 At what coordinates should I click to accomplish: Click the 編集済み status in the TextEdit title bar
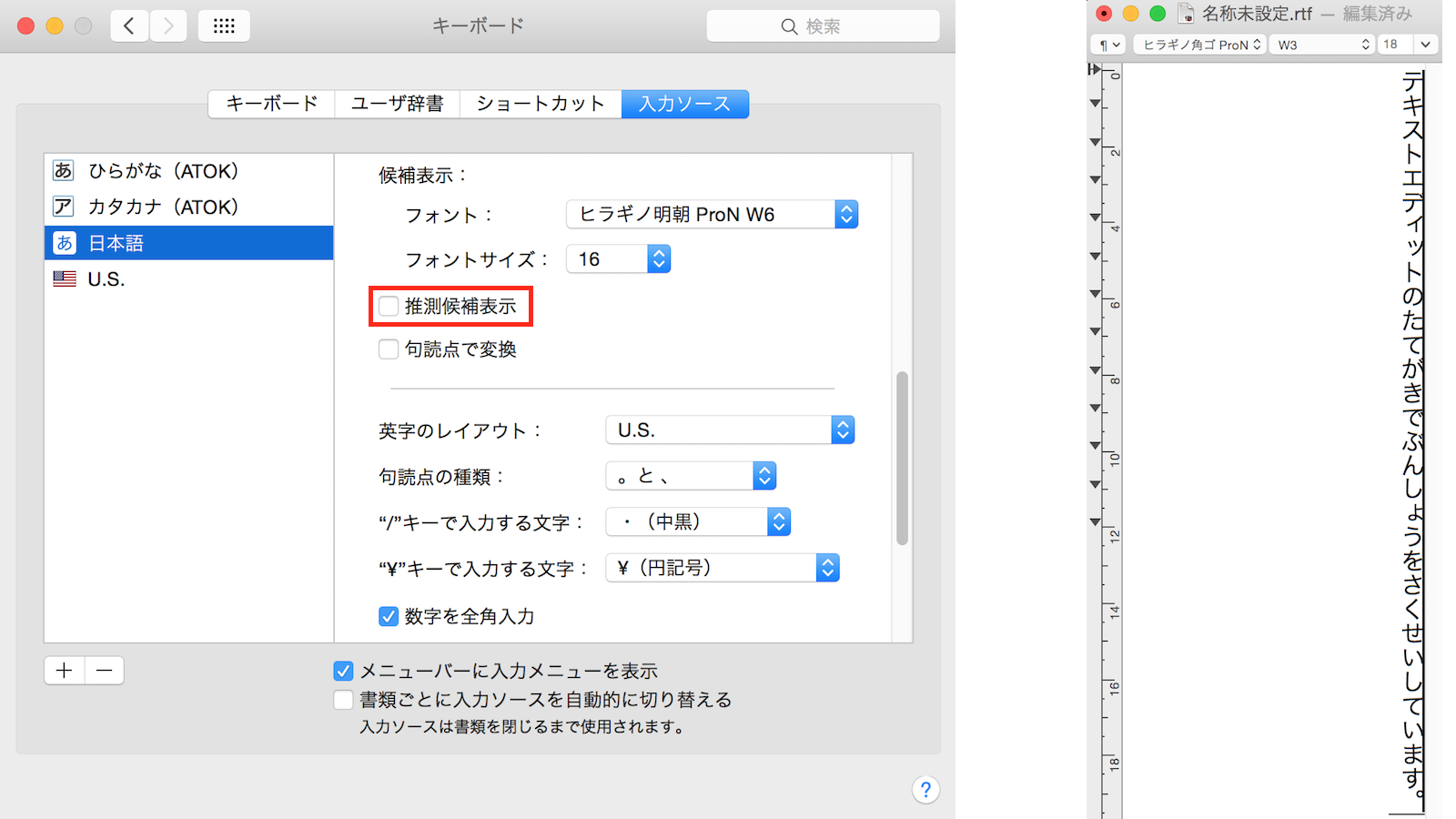(1378, 14)
